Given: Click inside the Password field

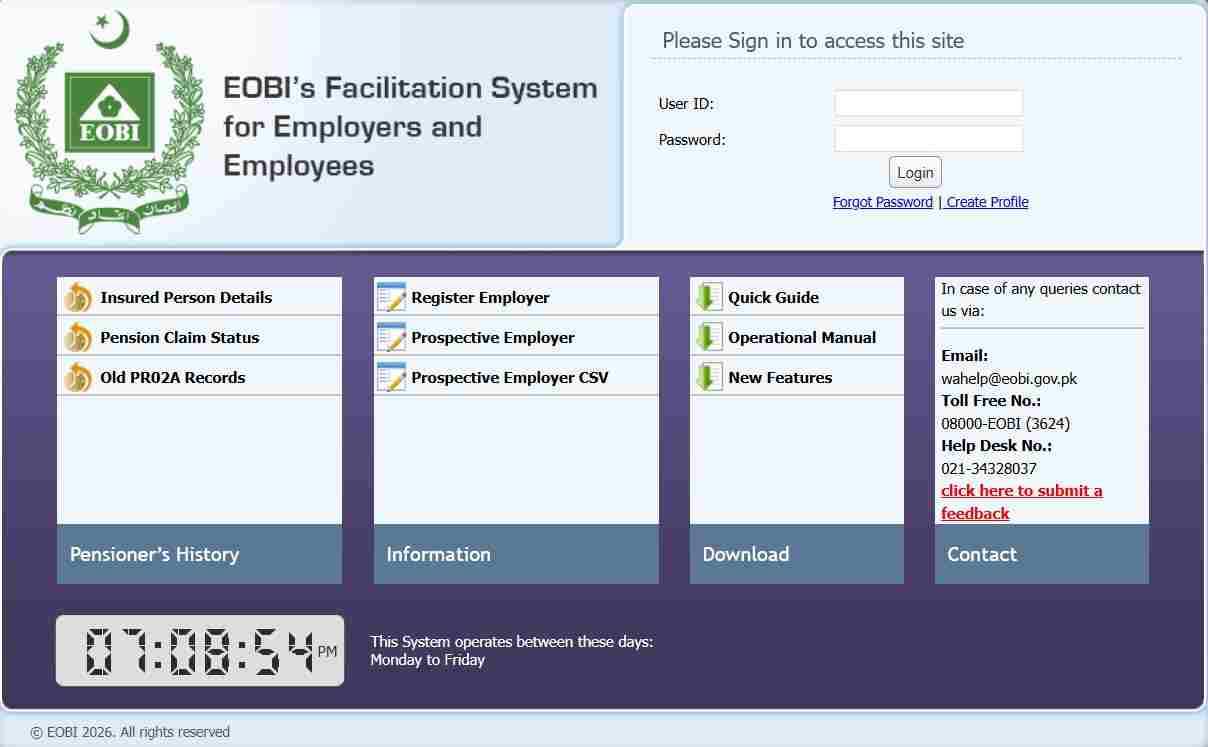Looking at the screenshot, I should pyautogui.click(x=927, y=139).
